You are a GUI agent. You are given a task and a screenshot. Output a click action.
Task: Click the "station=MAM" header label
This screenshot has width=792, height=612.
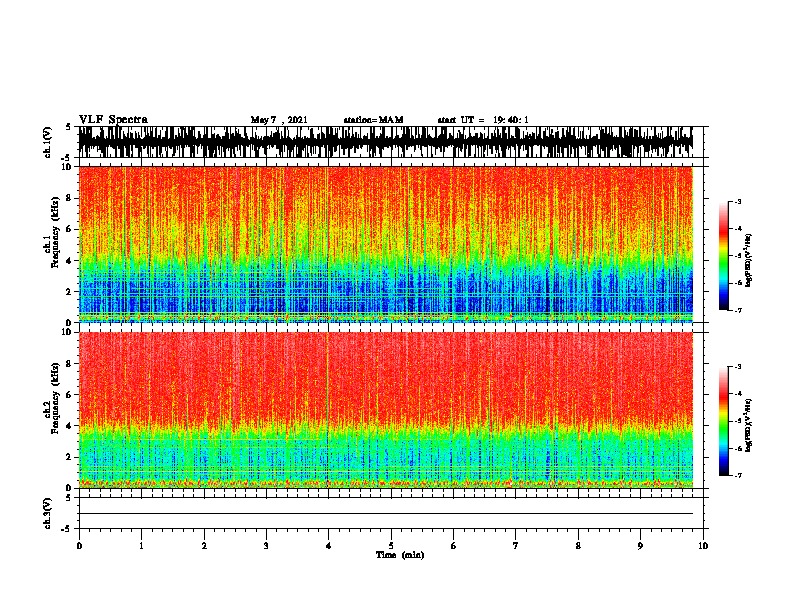[x=373, y=120]
